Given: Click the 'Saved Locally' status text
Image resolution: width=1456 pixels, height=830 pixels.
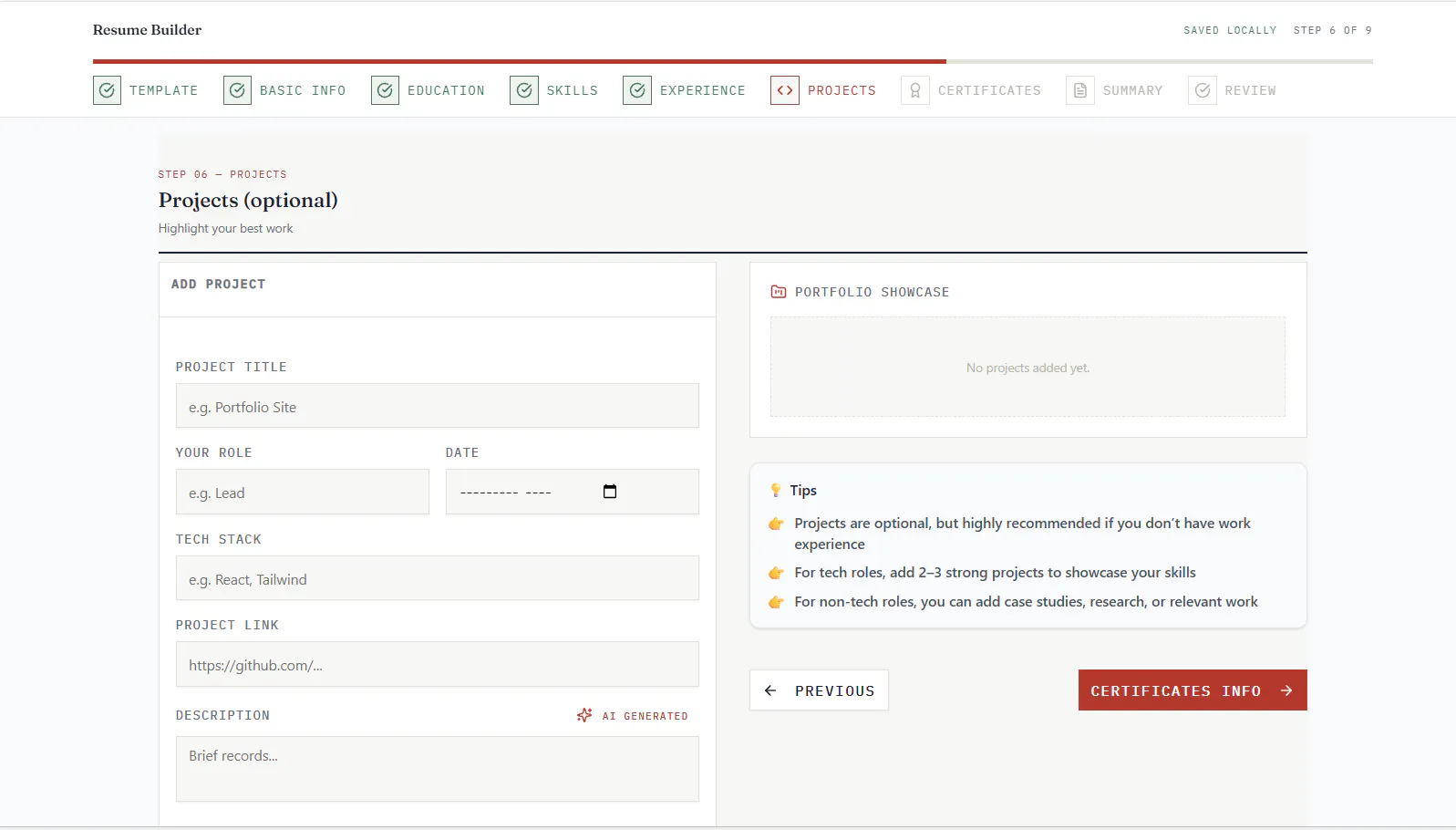Looking at the screenshot, I should point(1230,30).
